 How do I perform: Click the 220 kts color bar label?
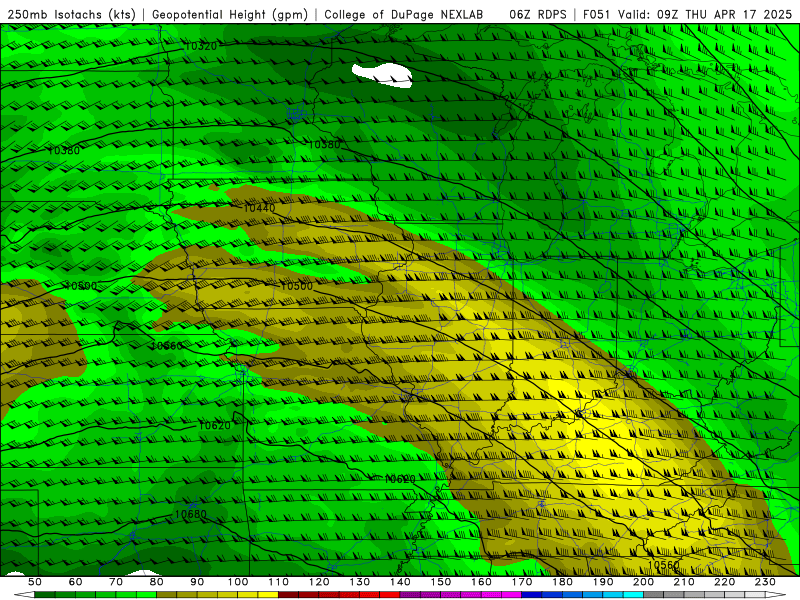coord(724,582)
